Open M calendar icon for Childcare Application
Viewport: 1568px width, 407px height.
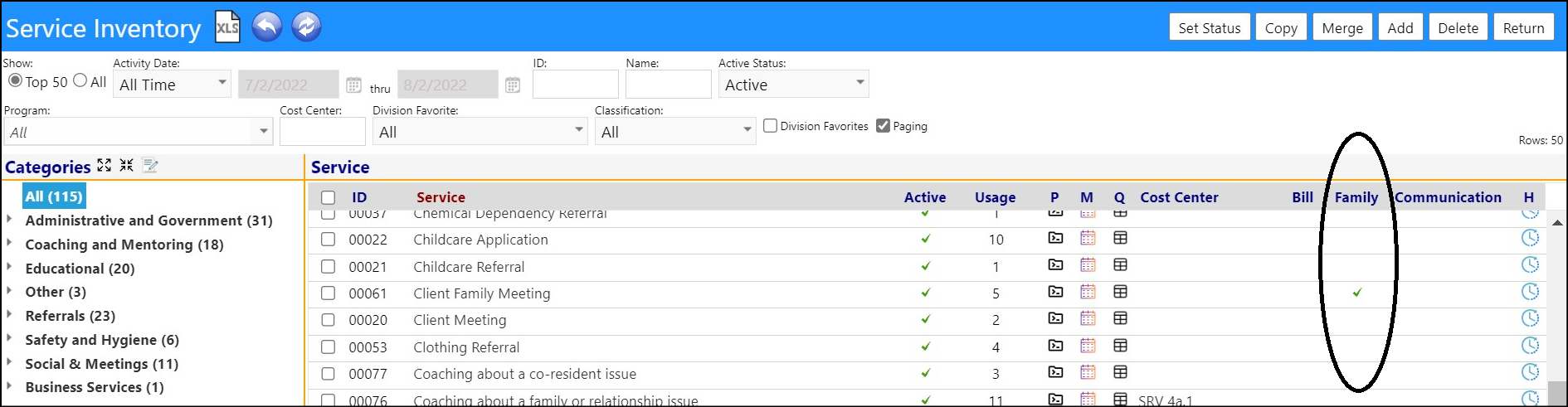pos(1088,238)
